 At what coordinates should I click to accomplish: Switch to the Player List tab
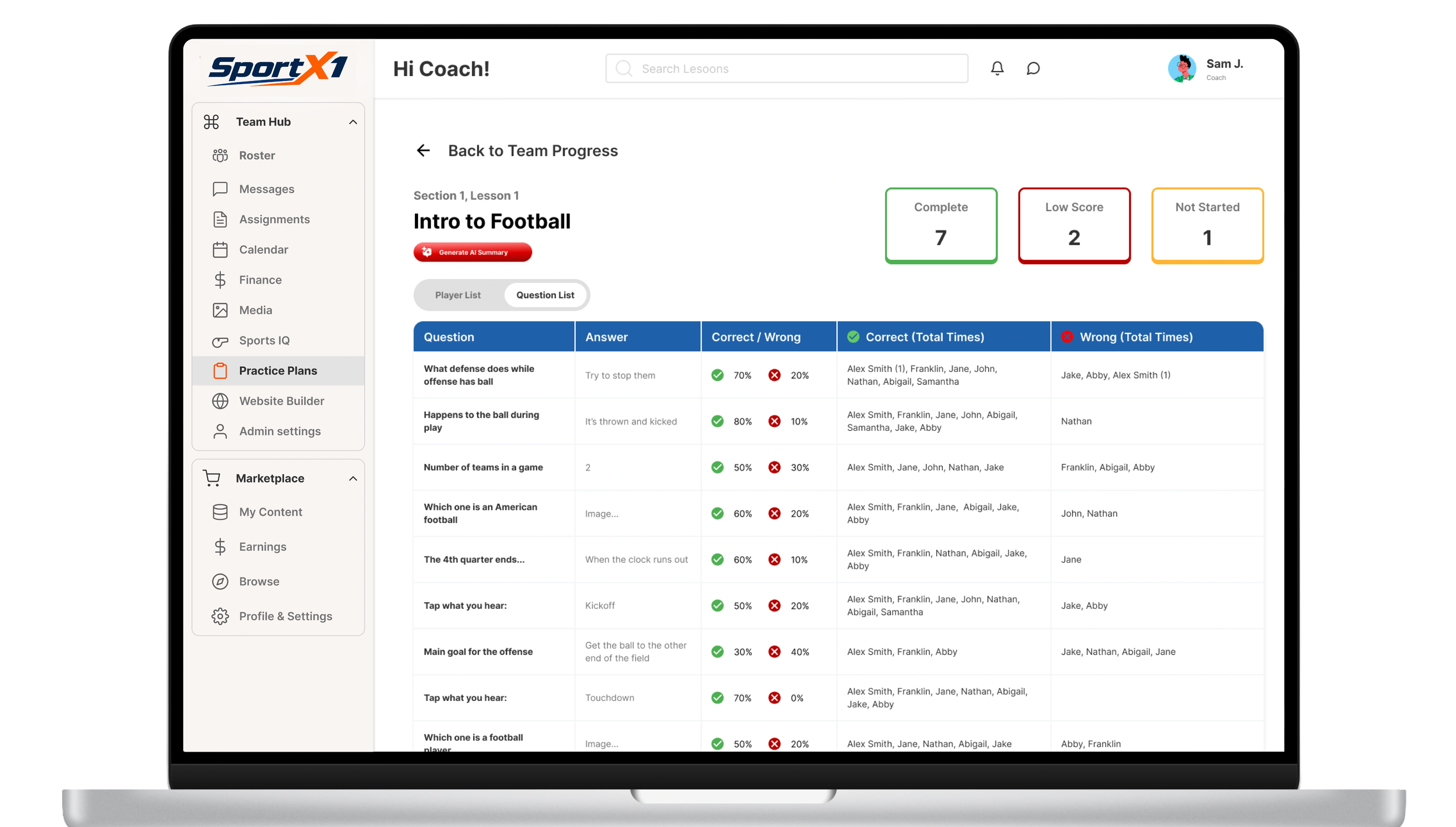457,295
